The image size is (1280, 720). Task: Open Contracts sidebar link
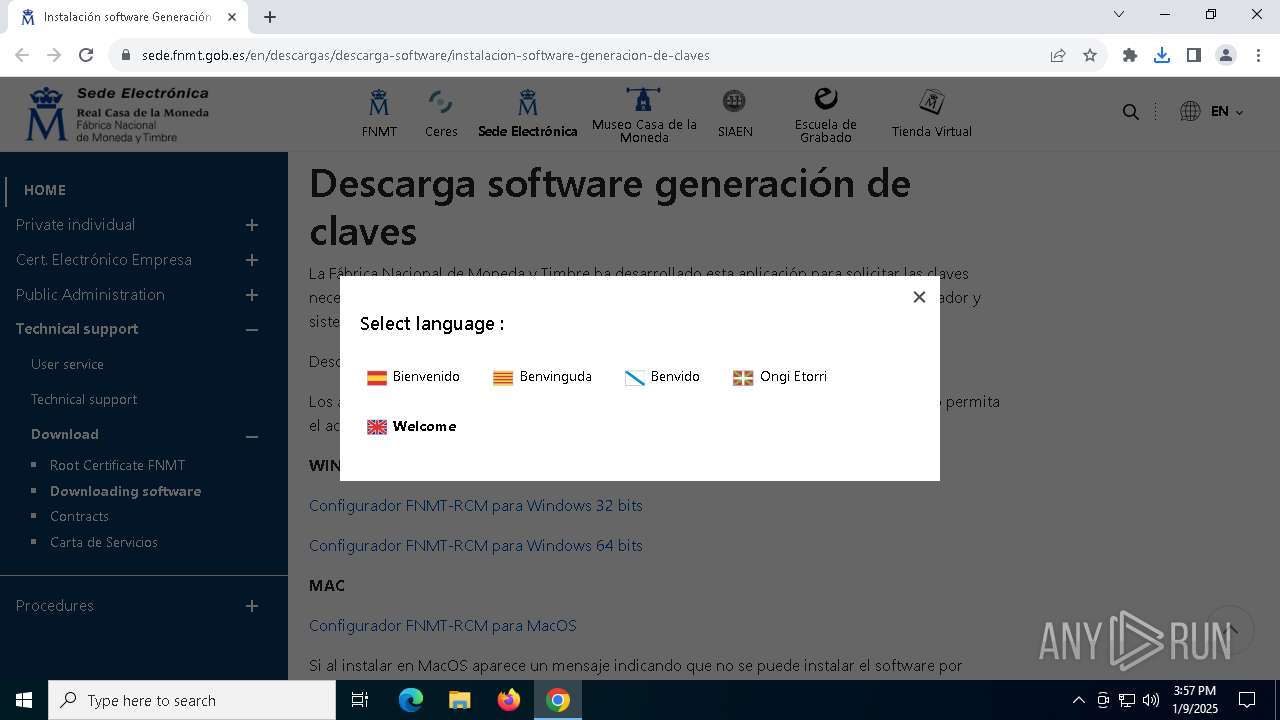[x=79, y=516]
